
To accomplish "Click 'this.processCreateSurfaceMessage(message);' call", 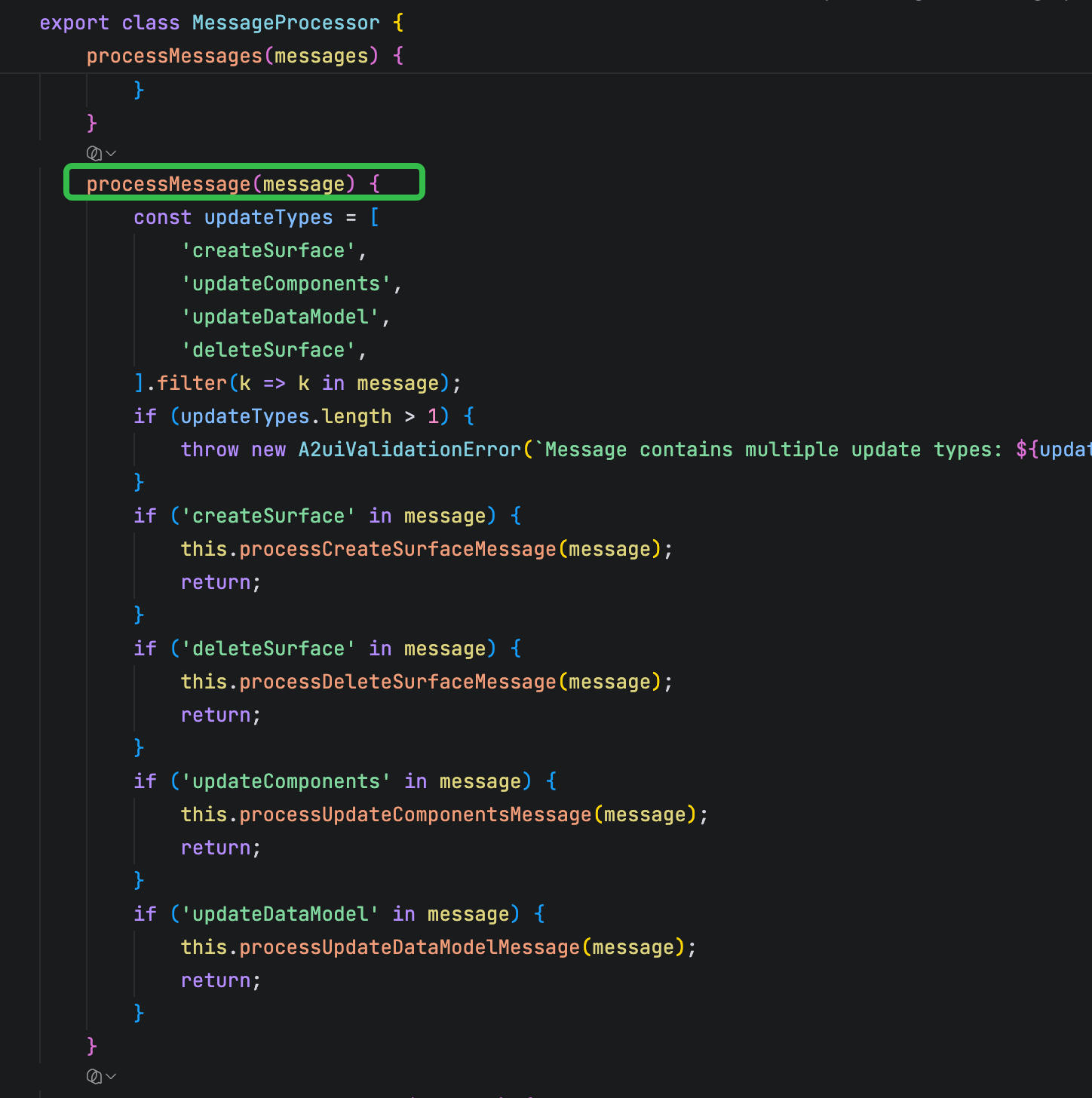I will tap(427, 549).
